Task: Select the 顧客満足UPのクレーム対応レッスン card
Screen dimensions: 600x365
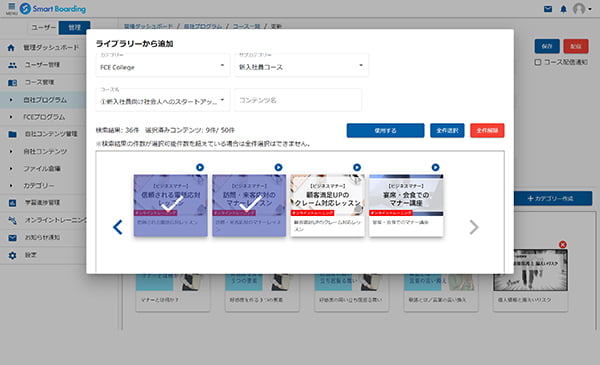Action: (x=328, y=205)
